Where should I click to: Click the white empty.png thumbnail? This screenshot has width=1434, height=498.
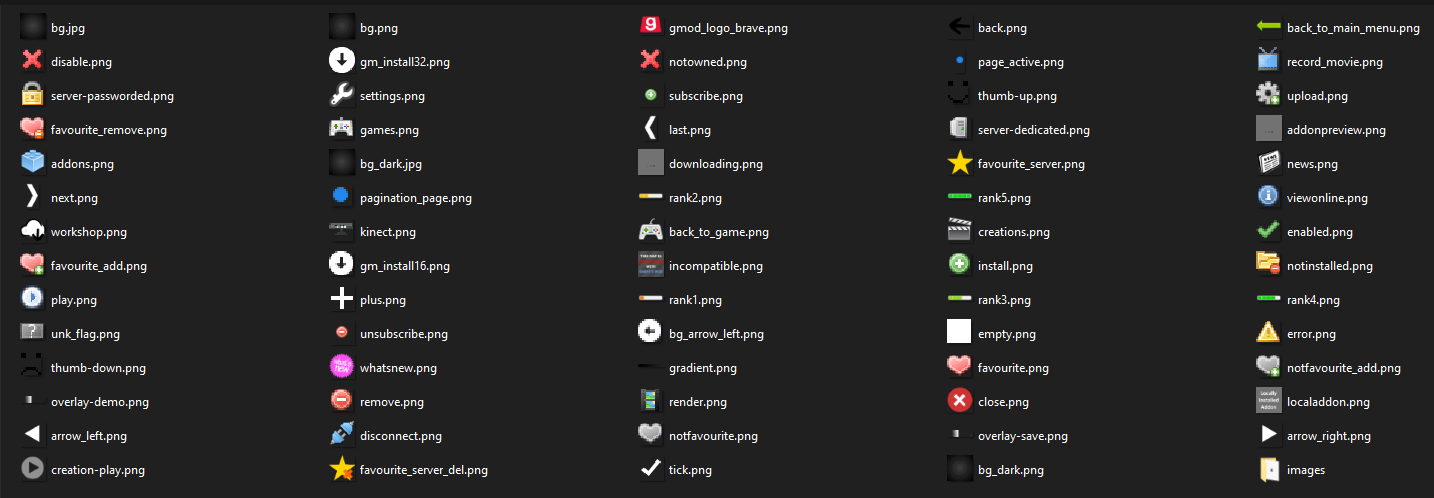[960, 333]
